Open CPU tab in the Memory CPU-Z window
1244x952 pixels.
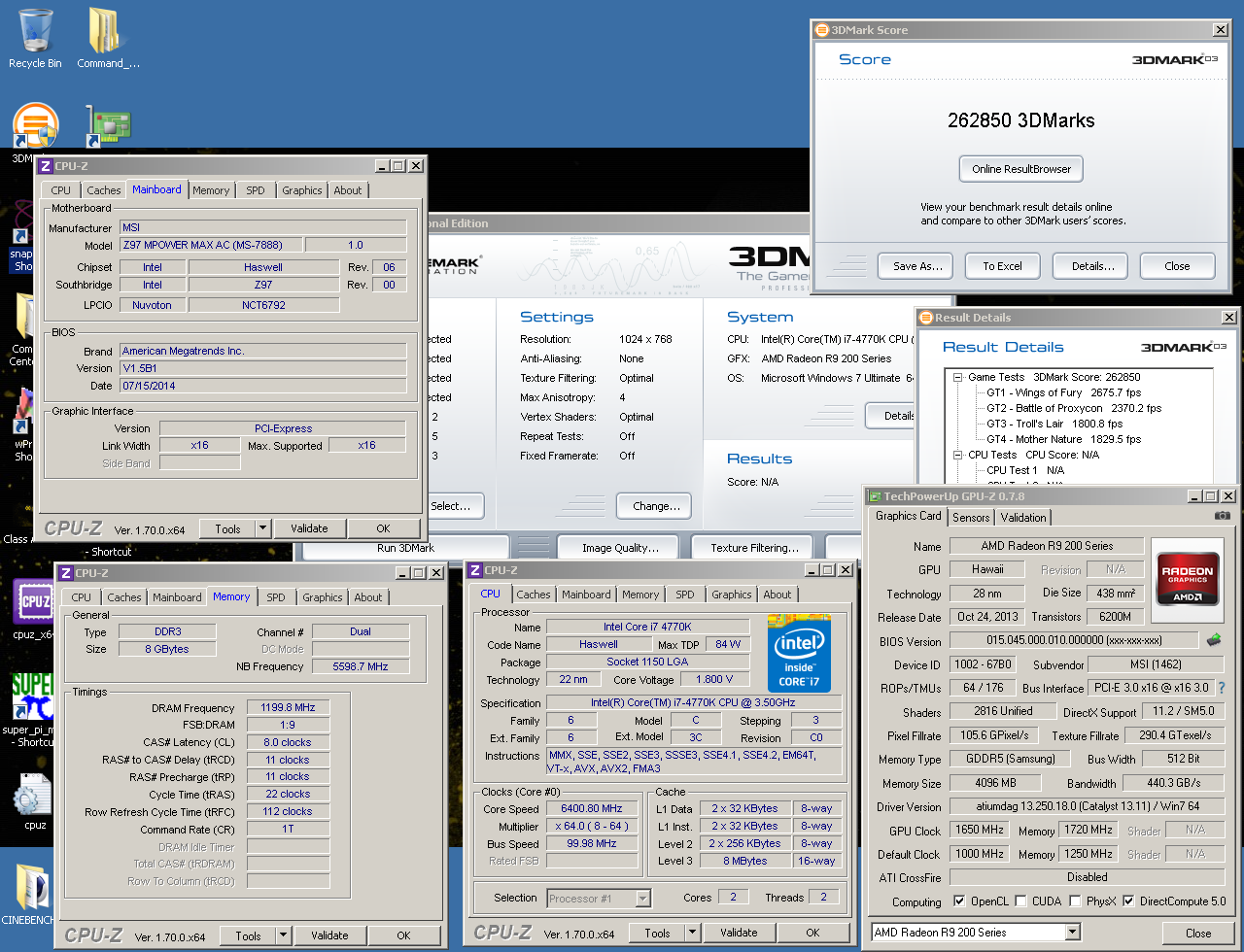(82, 597)
